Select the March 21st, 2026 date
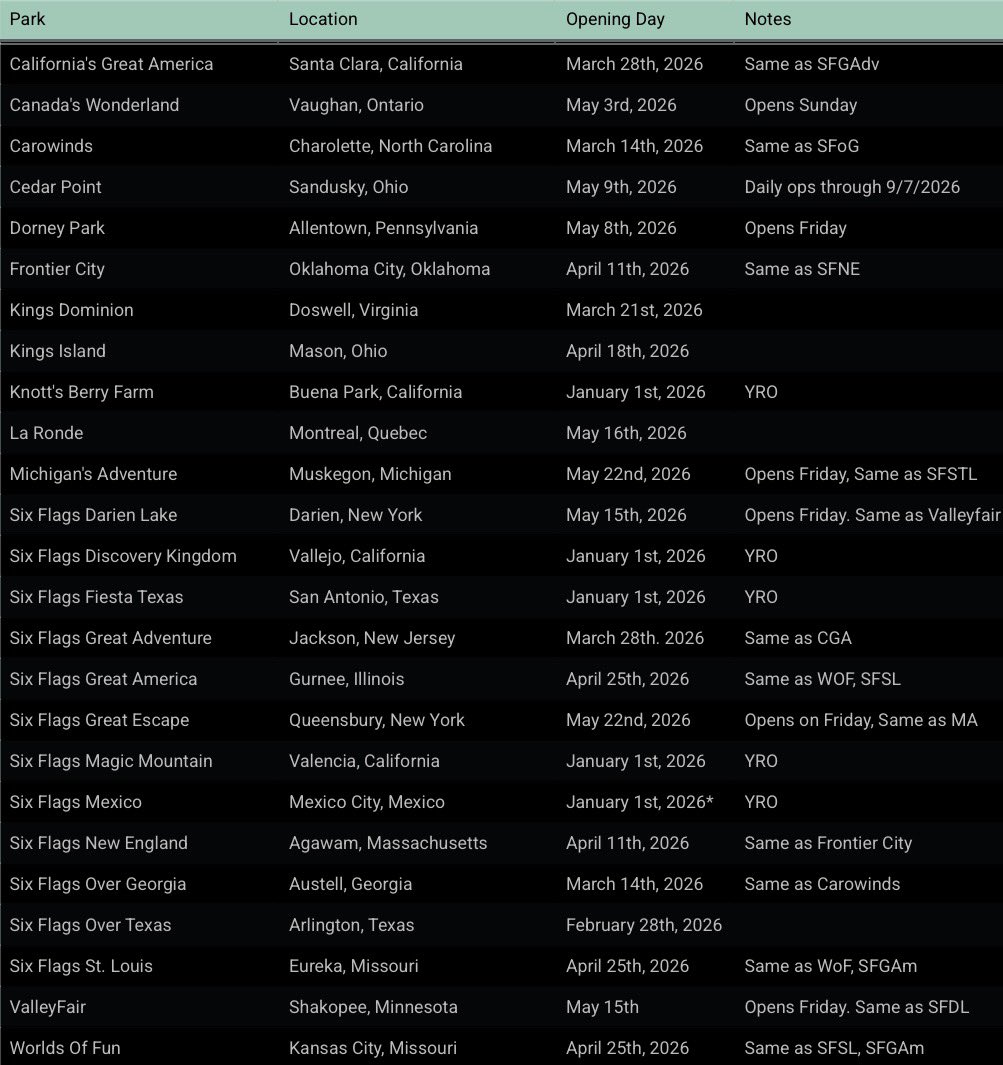The image size is (1003, 1065). 634,310
